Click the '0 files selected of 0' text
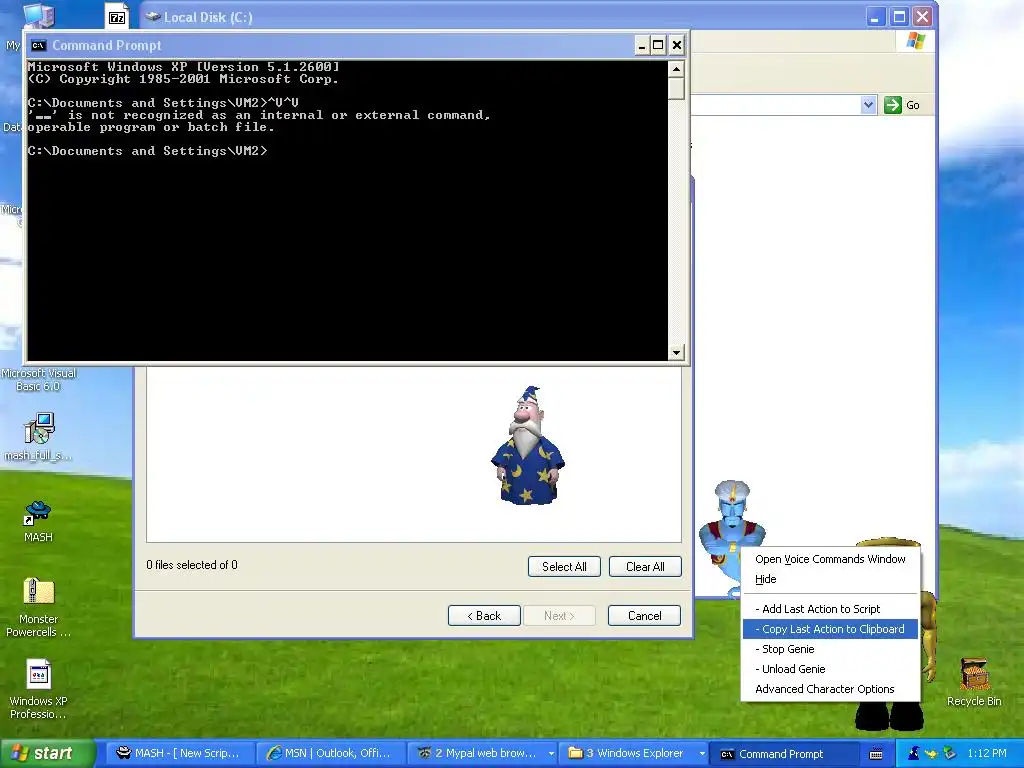Viewport: 1024px width, 768px height. pos(192,565)
